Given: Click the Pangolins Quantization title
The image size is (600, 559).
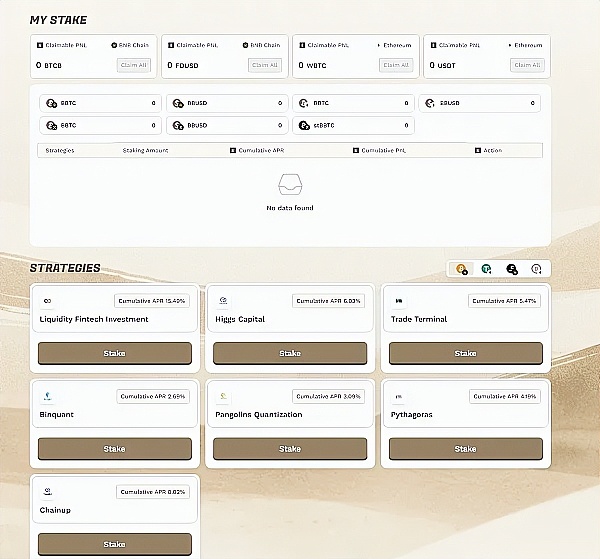Looking at the screenshot, I should coord(259,414).
